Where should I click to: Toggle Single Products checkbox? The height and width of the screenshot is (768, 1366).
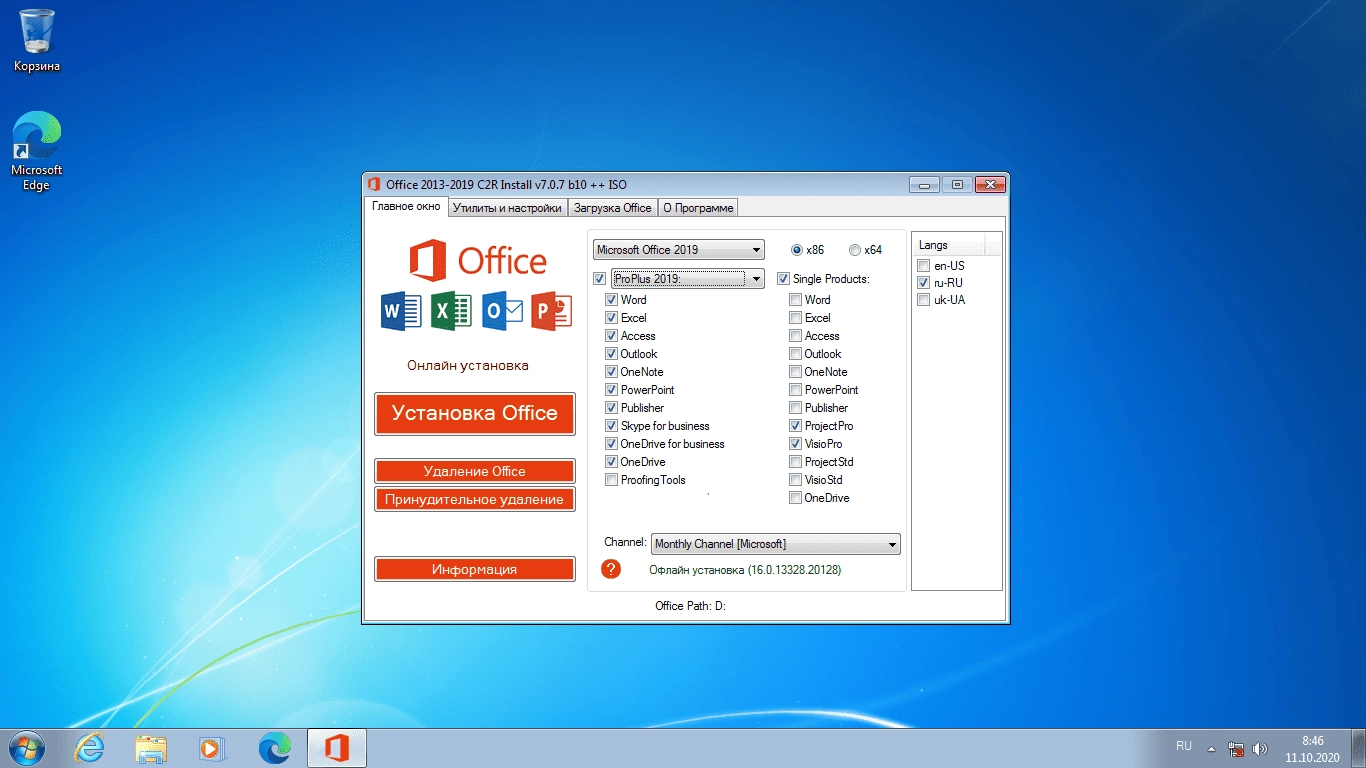[x=783, y=279]
